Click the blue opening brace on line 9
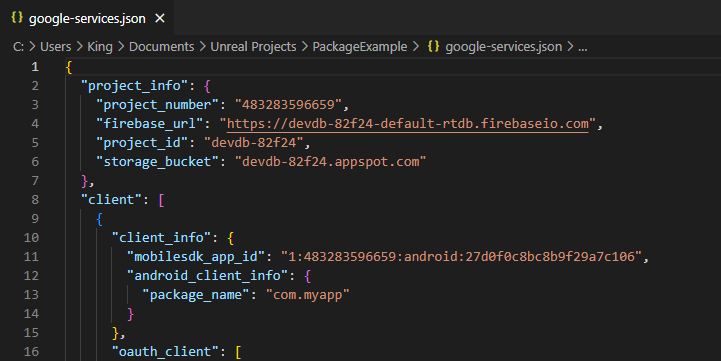 coord(100,219)
